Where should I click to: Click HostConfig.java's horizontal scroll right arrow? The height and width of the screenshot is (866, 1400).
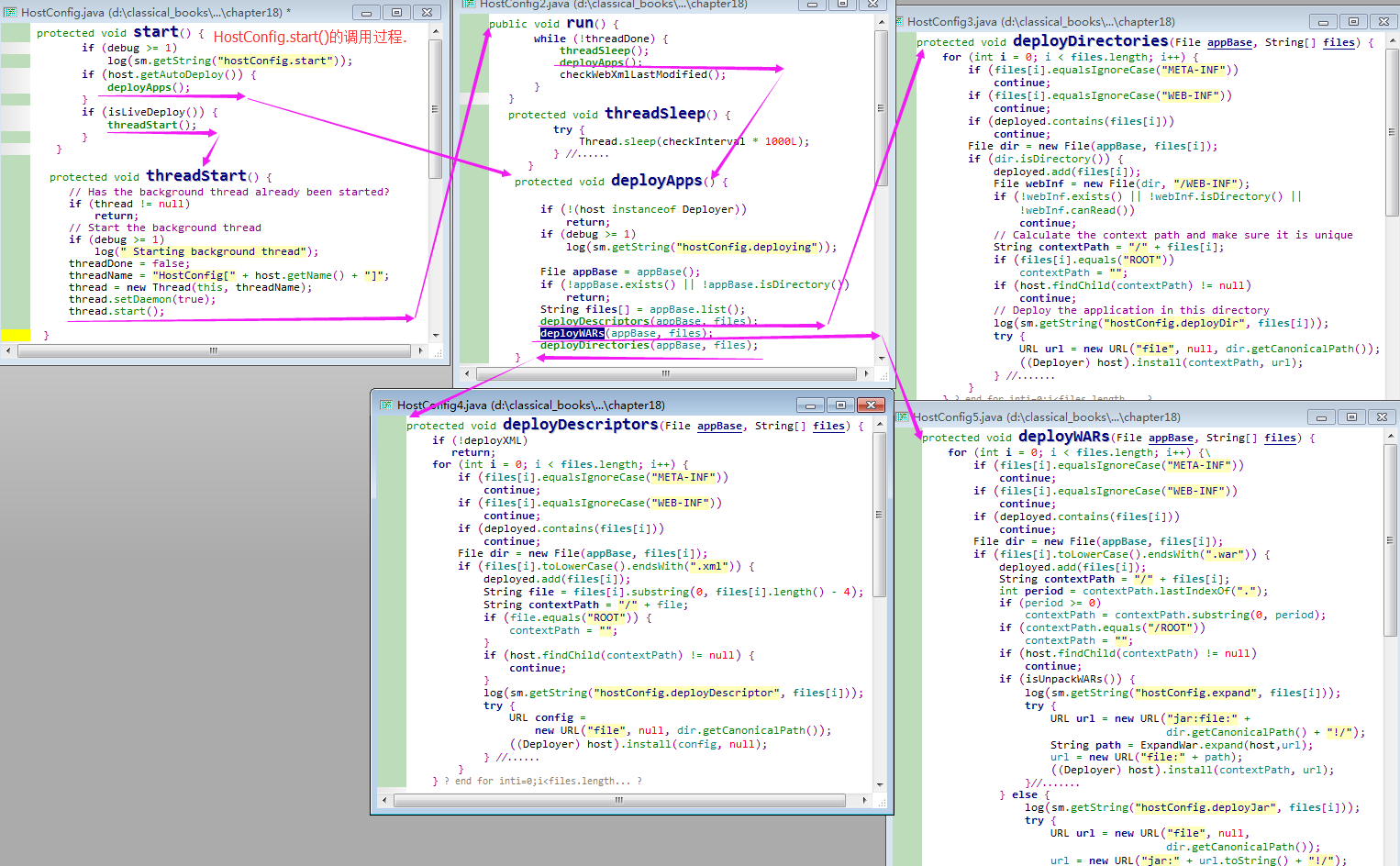pos(421,350)
